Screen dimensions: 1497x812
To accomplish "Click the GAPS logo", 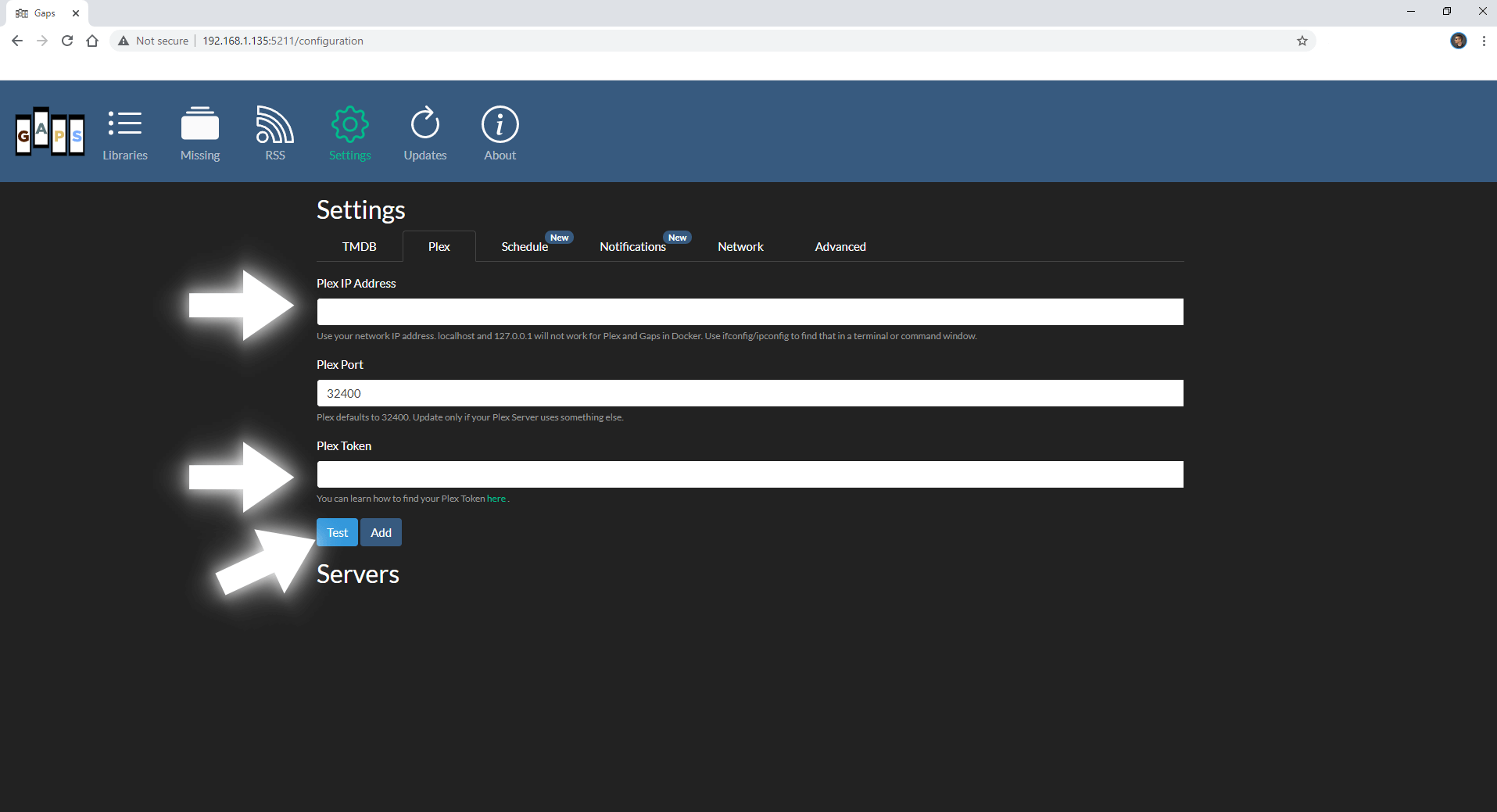I will coord(50,132).
